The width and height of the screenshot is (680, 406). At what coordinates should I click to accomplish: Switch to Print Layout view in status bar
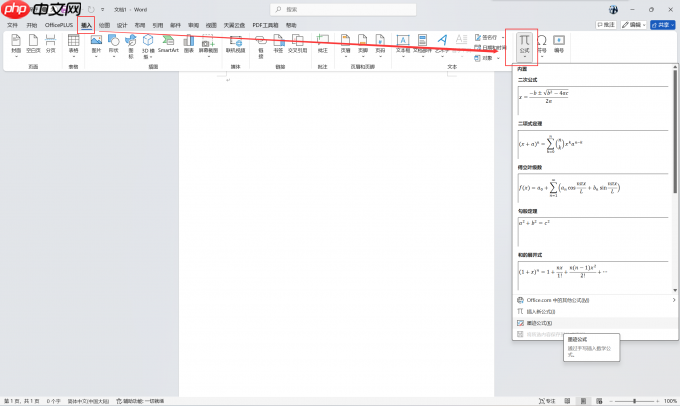pyautogui.click(x=583, y=401)
